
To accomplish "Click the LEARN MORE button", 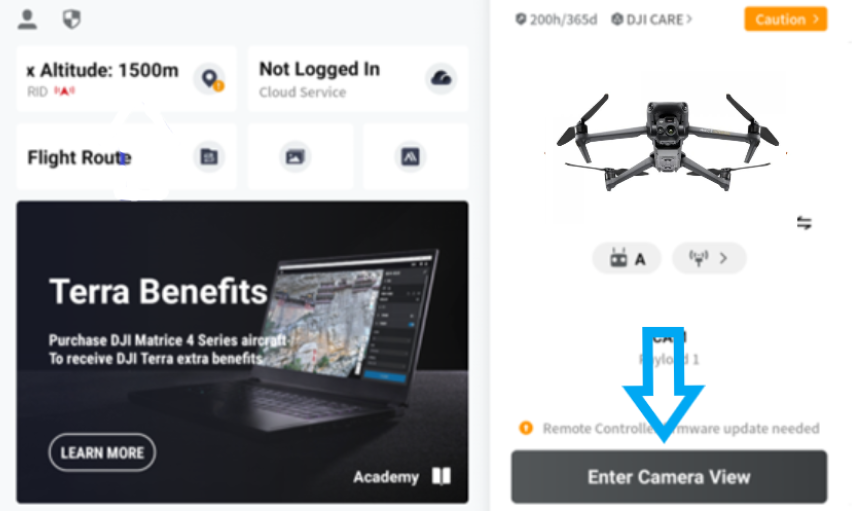I will click(102, 453).
